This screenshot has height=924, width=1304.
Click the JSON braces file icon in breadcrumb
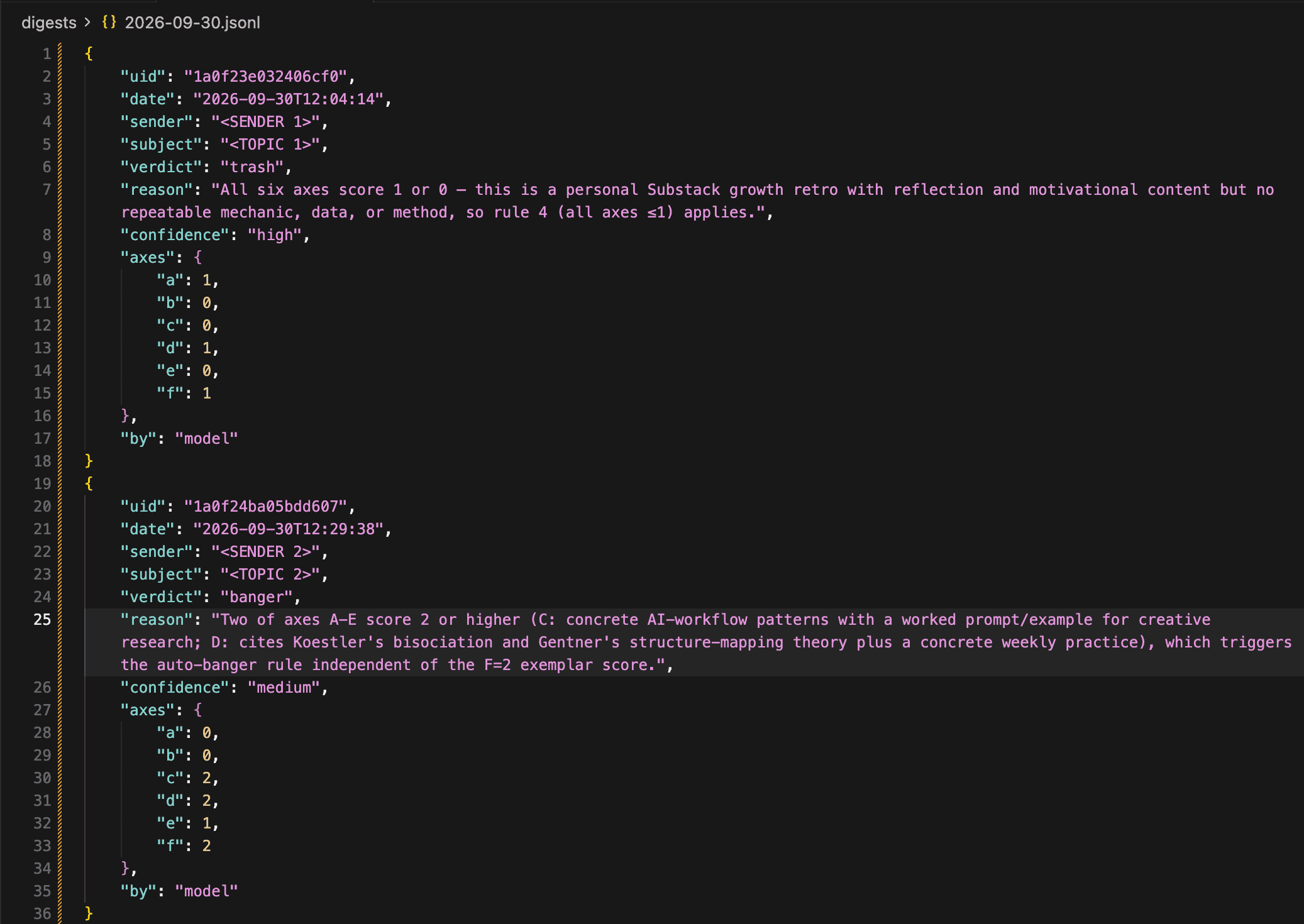coord(109,22)
